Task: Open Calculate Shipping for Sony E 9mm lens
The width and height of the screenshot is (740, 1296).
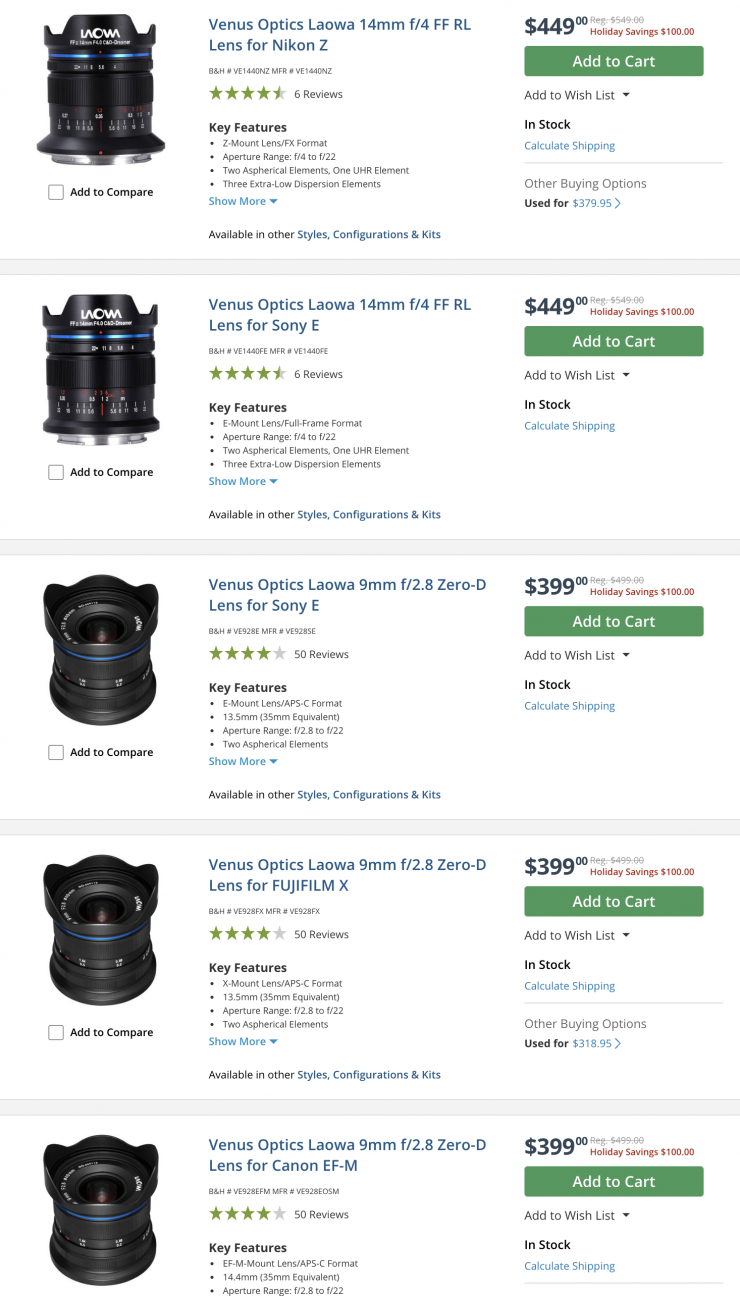Action: (x=569, y=706)
